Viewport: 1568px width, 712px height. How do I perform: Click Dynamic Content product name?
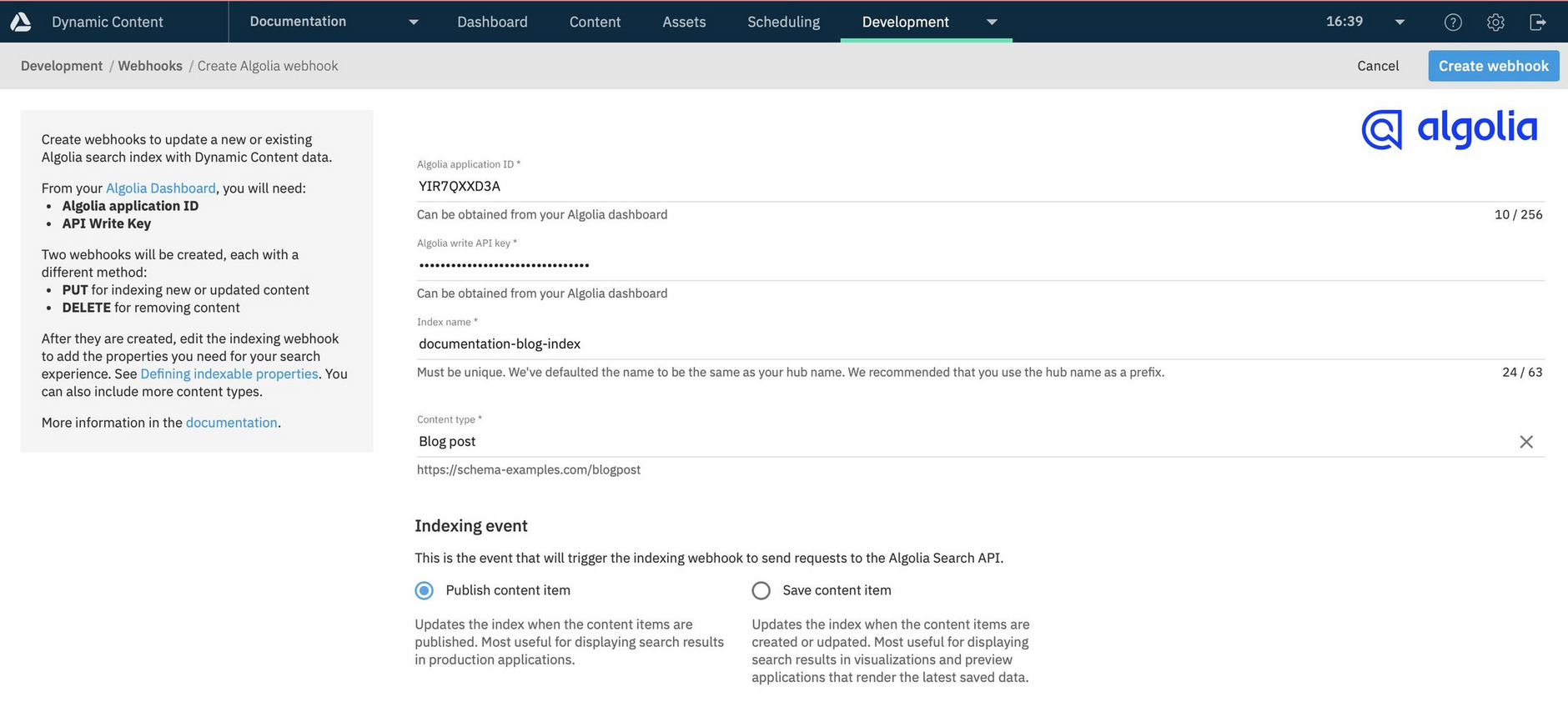(x=108, y=22)
